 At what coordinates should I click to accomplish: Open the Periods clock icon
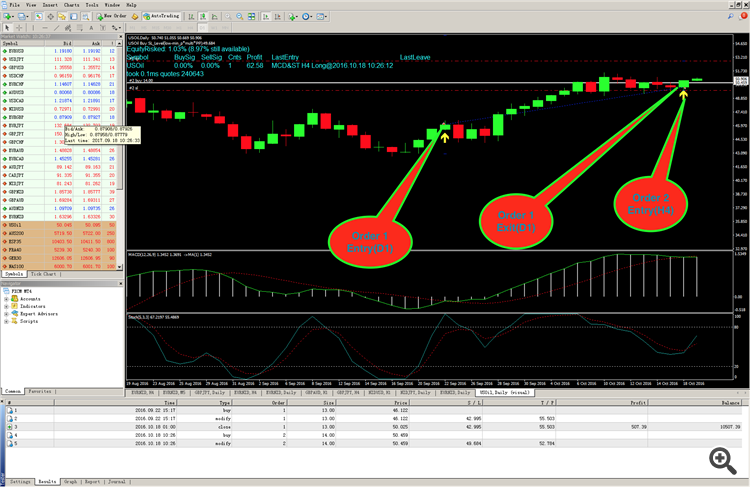307,16
